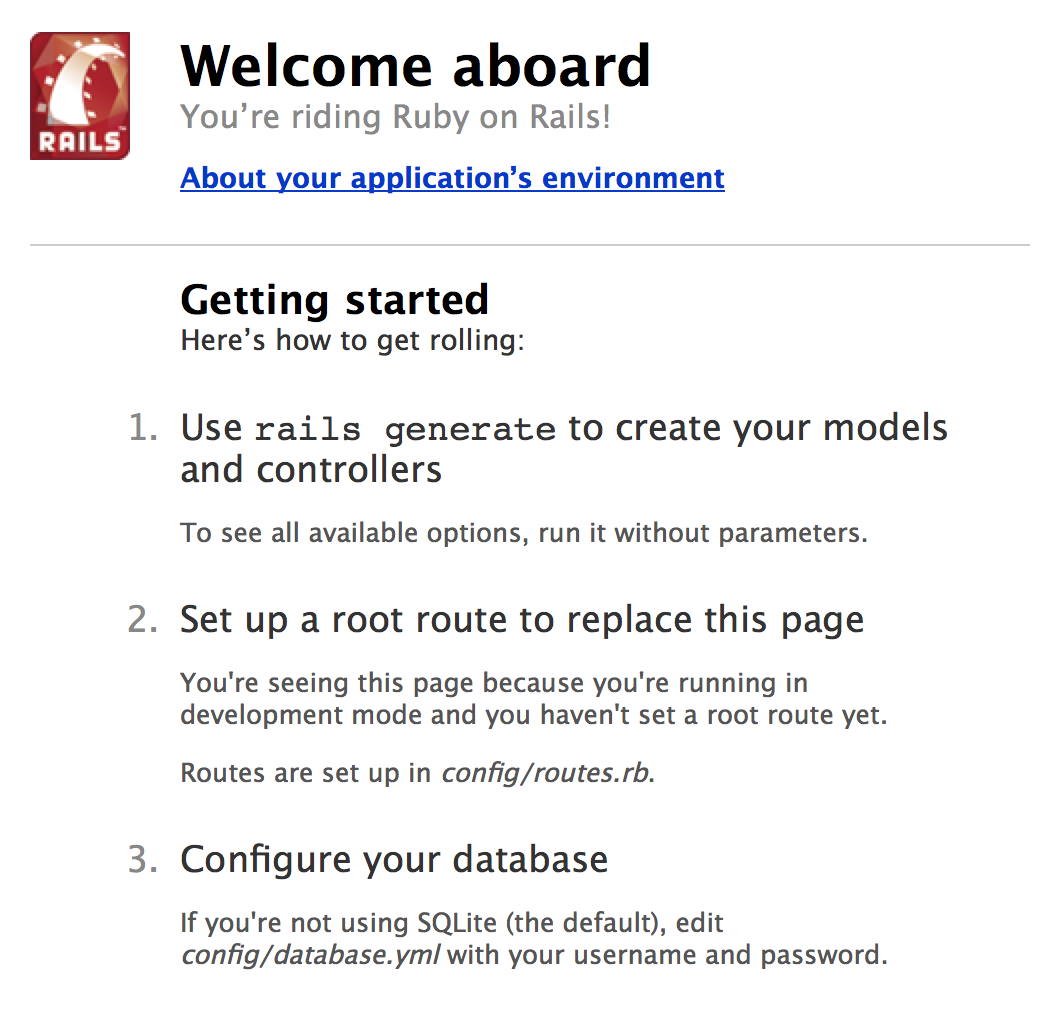The height and width of the screenshot is (1030, 1052).
Task: Click 'development mode and you haven't set' line
Action: pos(533,715)
